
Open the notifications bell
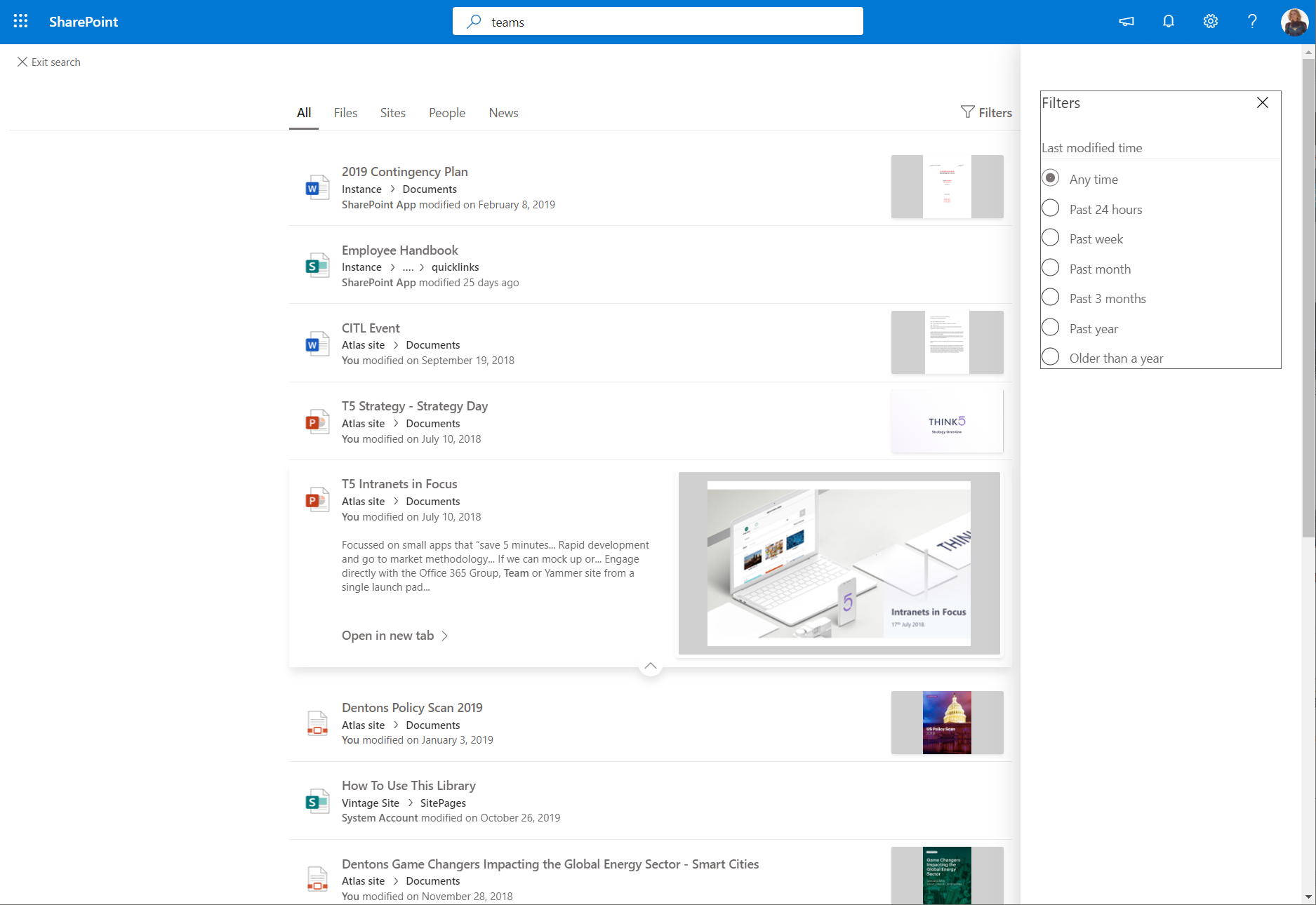pyautogui.click(x=1169, y=22)
